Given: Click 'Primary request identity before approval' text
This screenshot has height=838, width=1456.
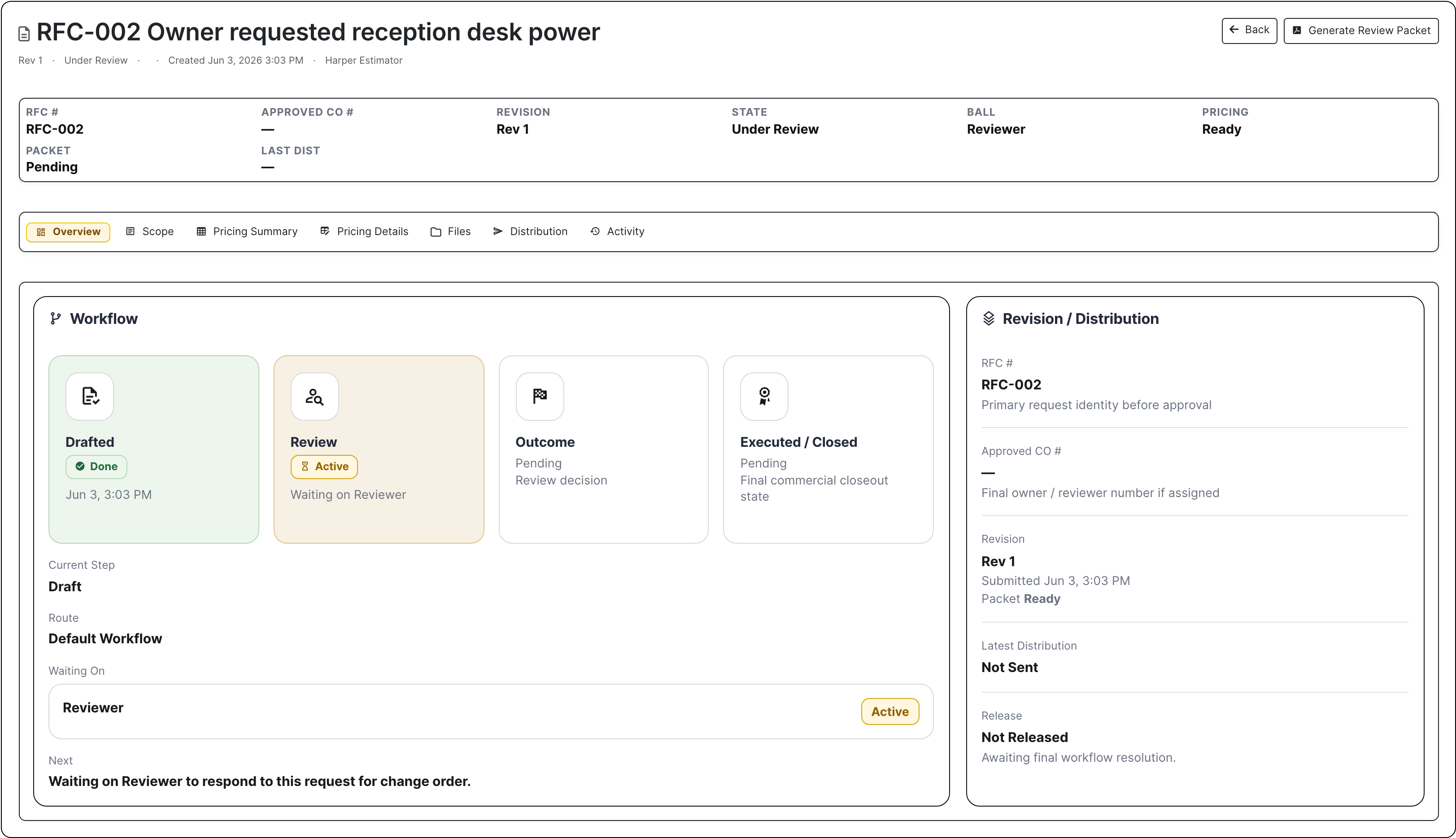Looking at the screenshot, I should (x=1096, y=405).
